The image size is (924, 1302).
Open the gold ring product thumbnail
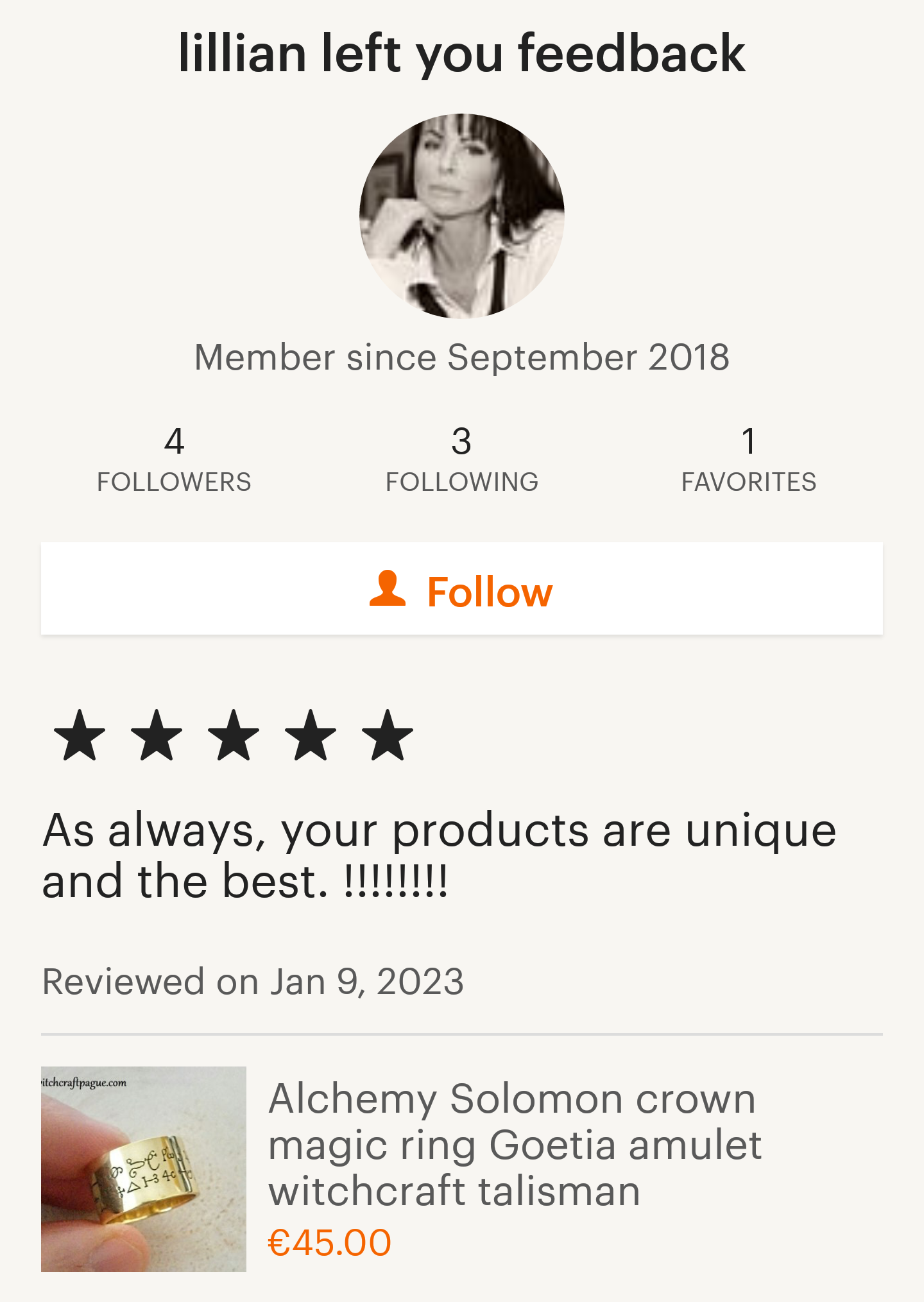pyautogui.click(x=144, y=1169)
